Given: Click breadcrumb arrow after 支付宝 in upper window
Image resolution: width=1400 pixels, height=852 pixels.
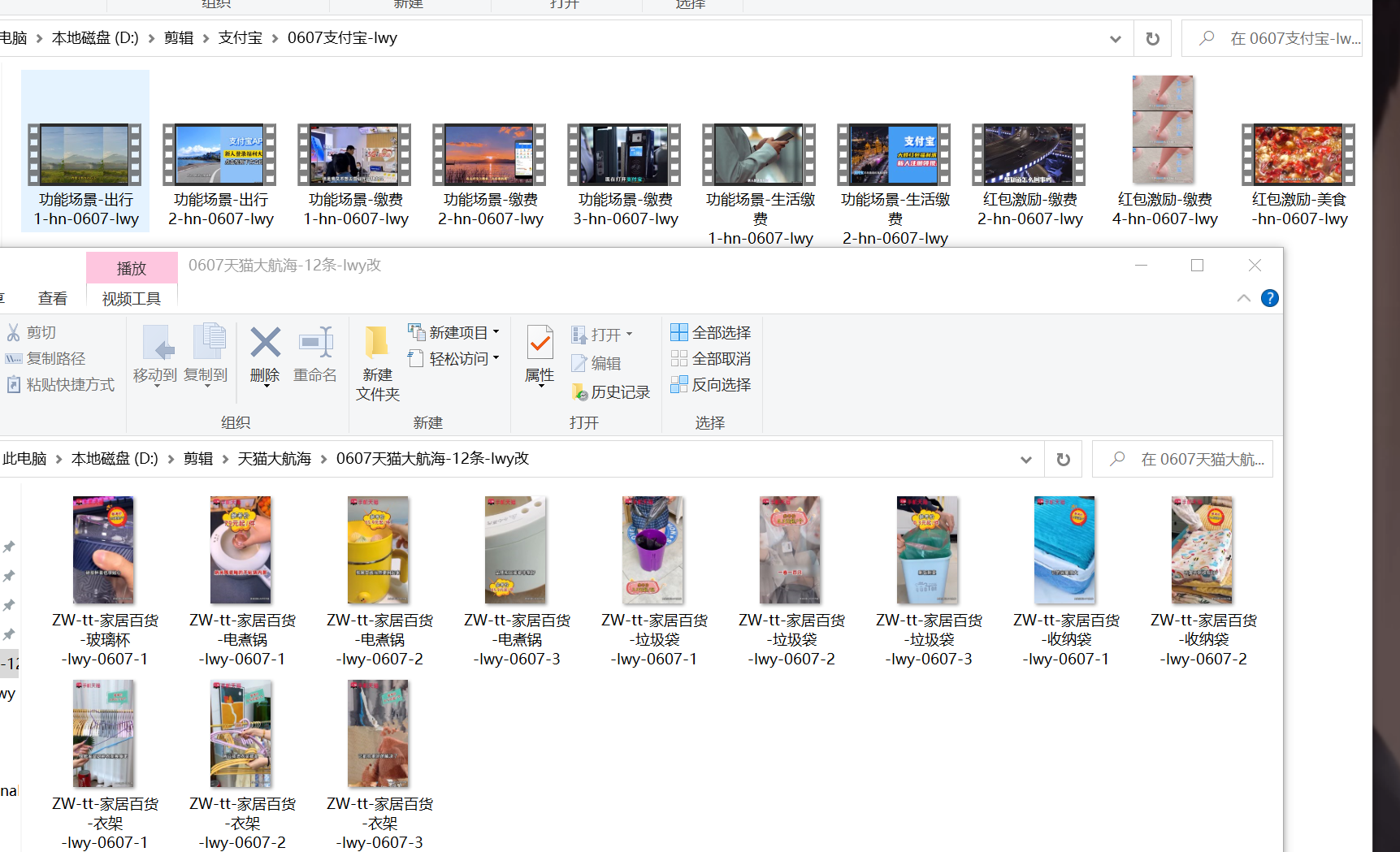Looking at the screenshot, I should pyautogui.click(x=275, y=38).
